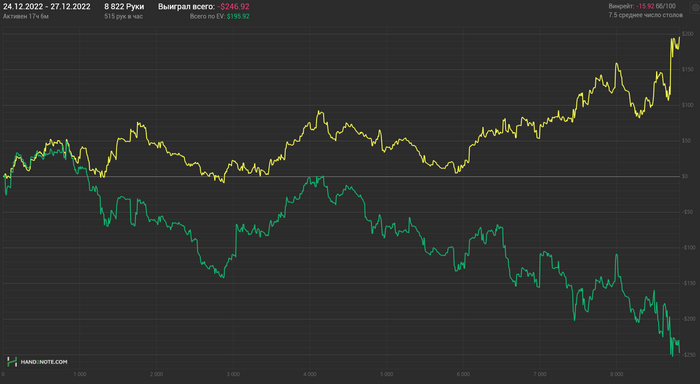Open graph settings gear icon
Viewport: 700px width, 384px height.
[x=696, y=8]
